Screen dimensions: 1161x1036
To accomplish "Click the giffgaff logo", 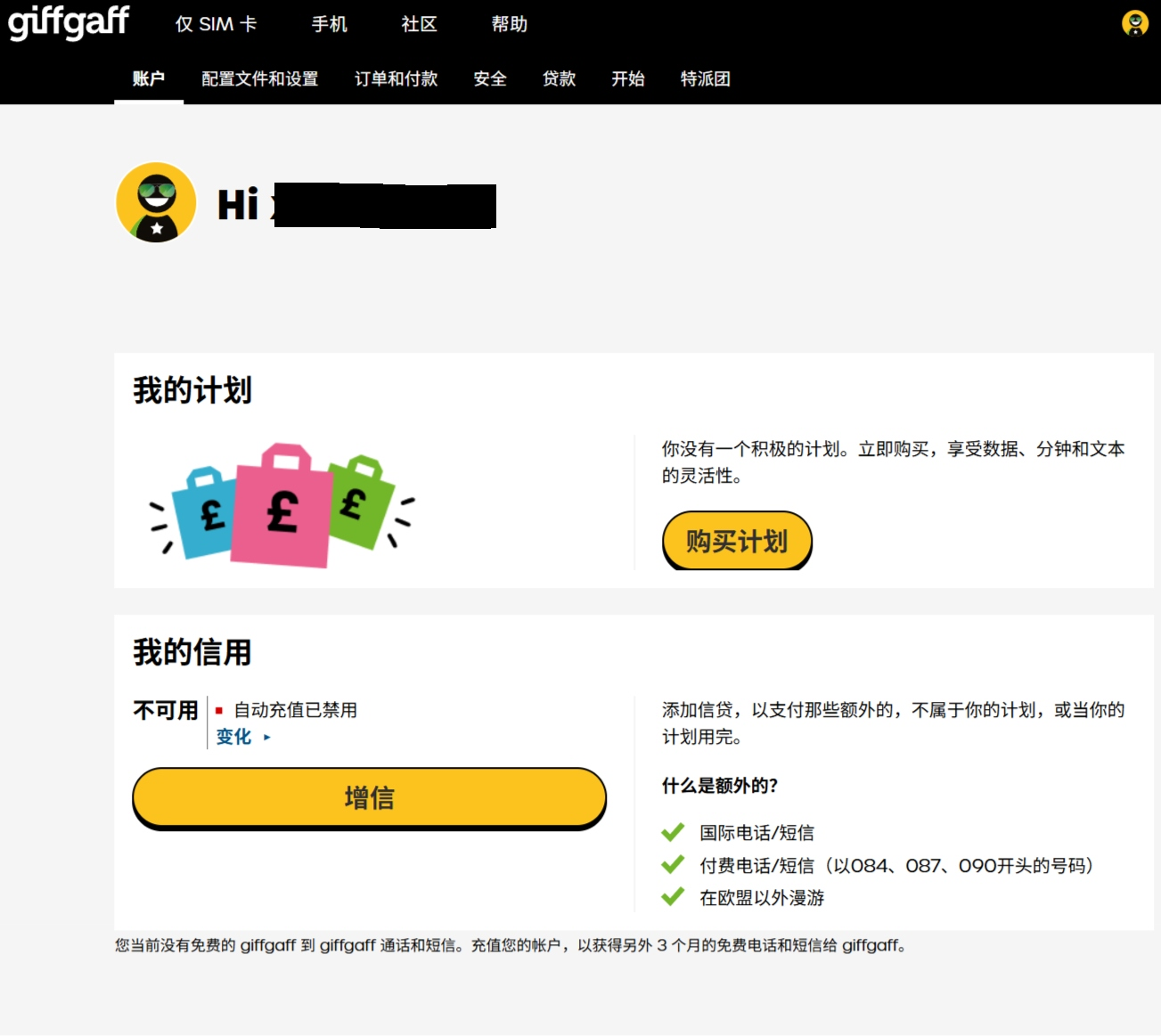I will click(x=69, y=21).
